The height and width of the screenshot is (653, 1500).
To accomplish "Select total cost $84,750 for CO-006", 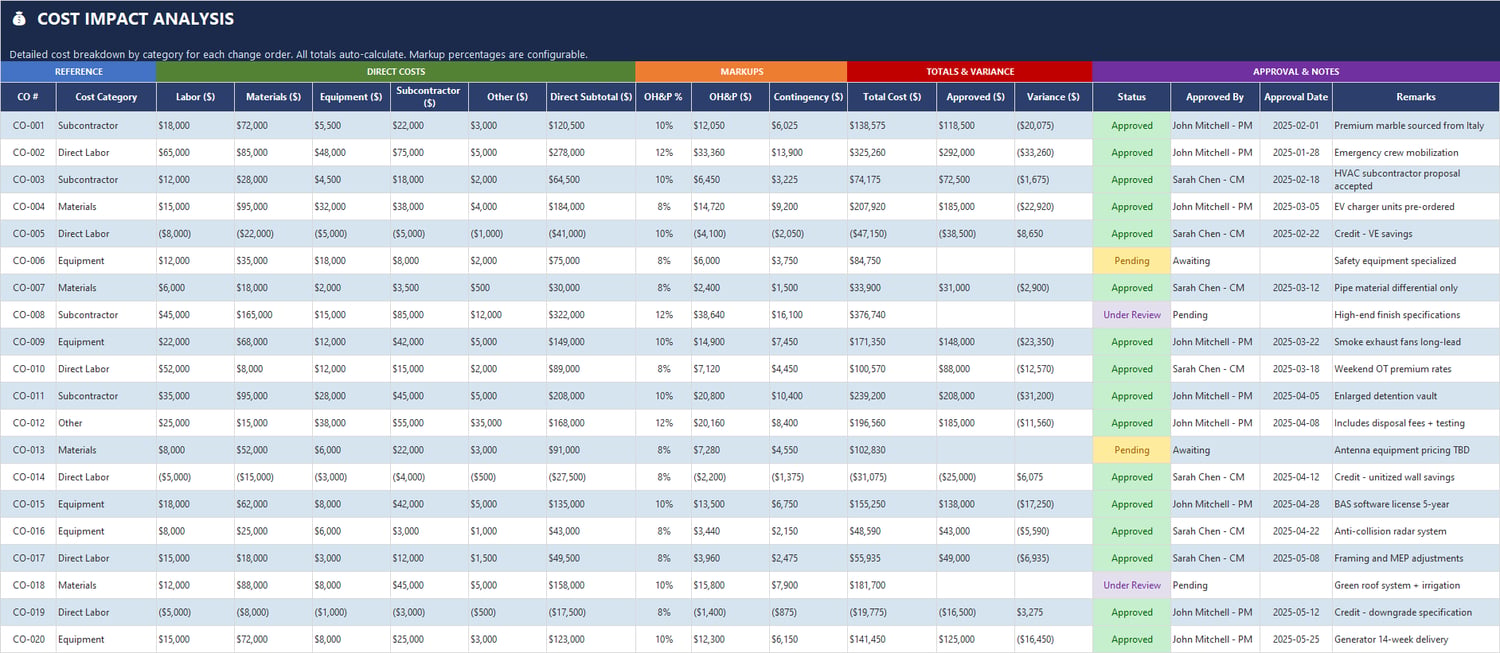I will click(892, 261).
